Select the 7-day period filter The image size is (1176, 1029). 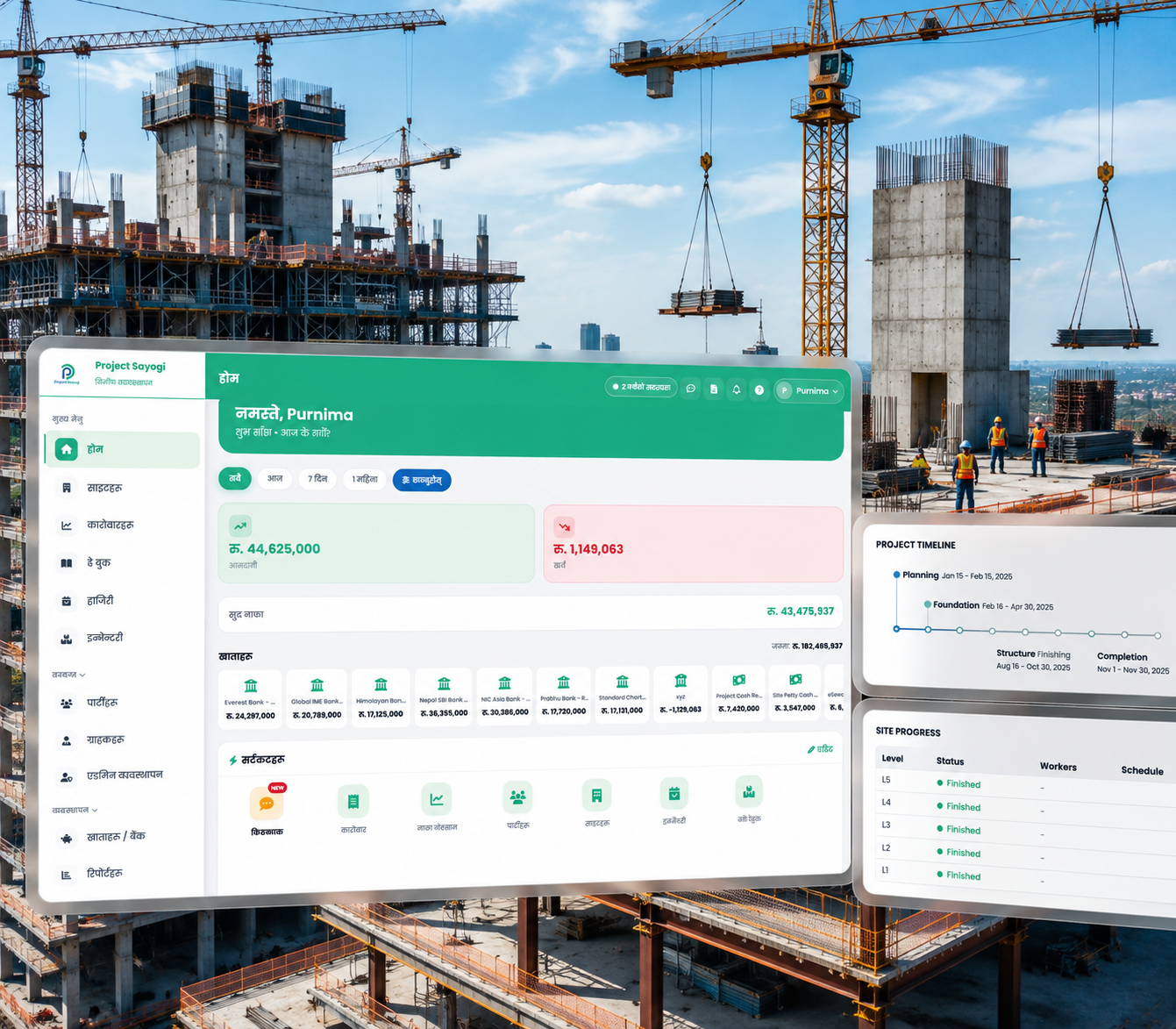(317, 479)
